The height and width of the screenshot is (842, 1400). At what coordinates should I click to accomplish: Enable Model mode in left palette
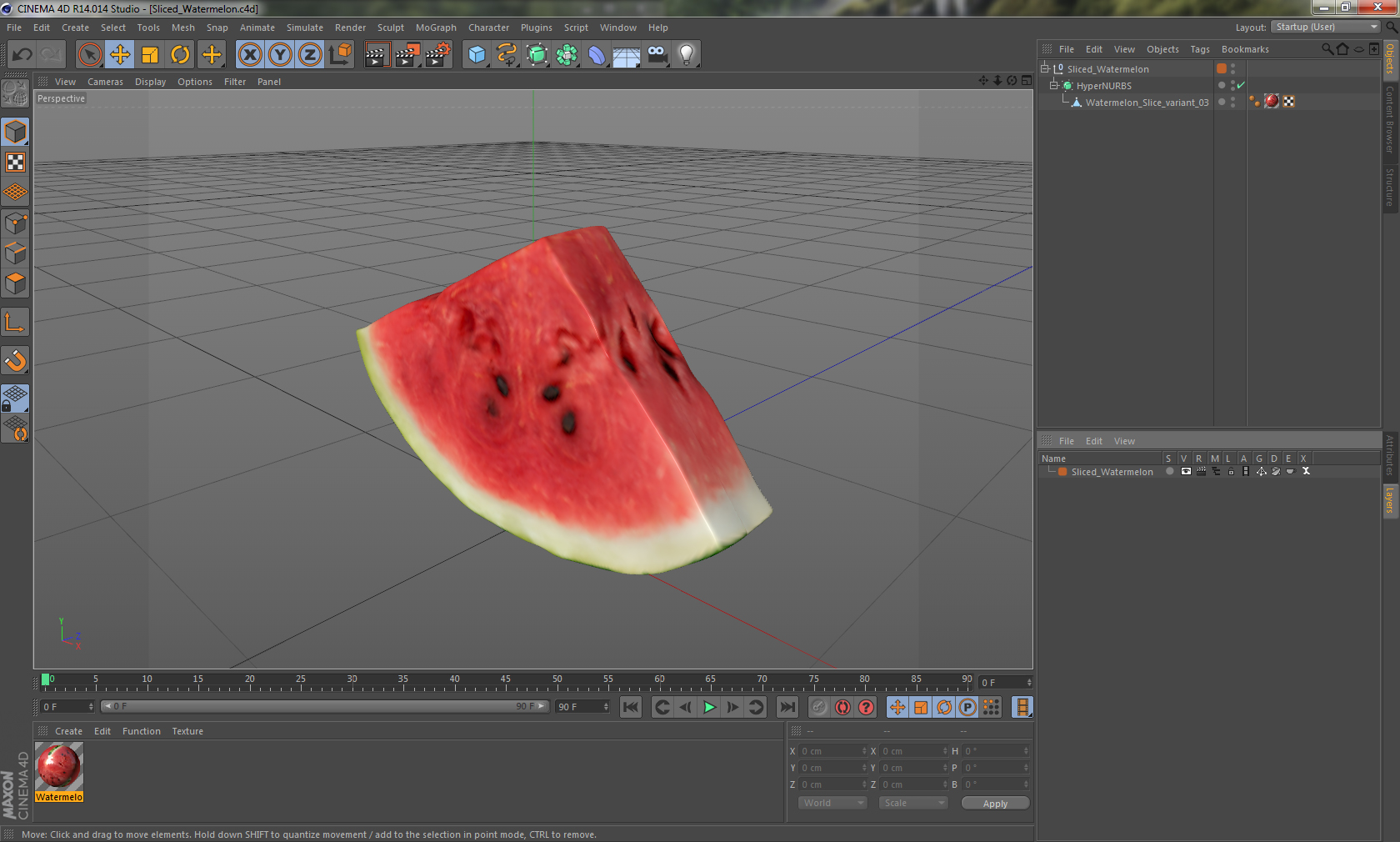(15, 132)
